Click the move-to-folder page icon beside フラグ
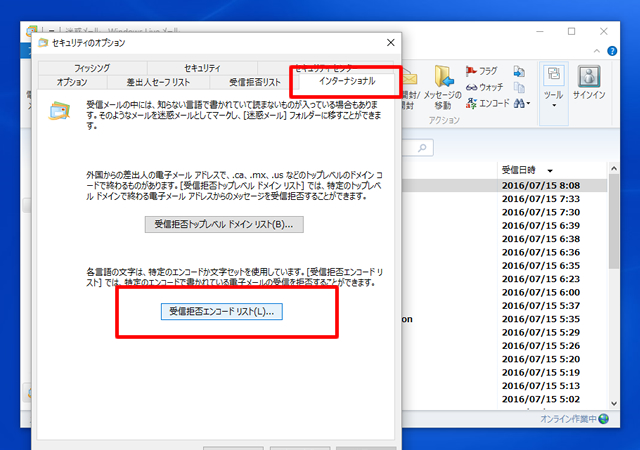640x450 pixels. tap(519, 71)
